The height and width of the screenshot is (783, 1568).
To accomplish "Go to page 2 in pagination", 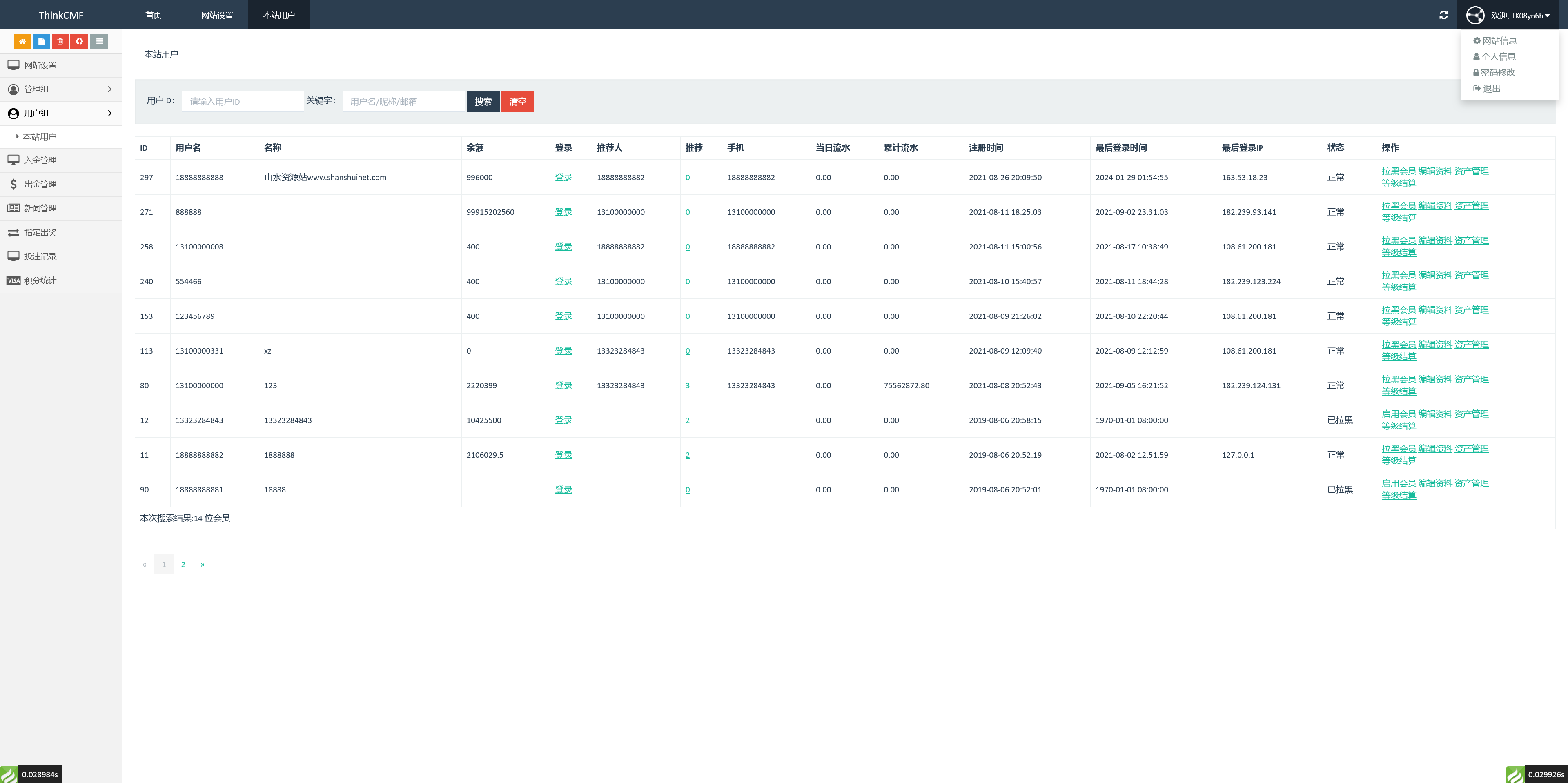I will 183,565.
